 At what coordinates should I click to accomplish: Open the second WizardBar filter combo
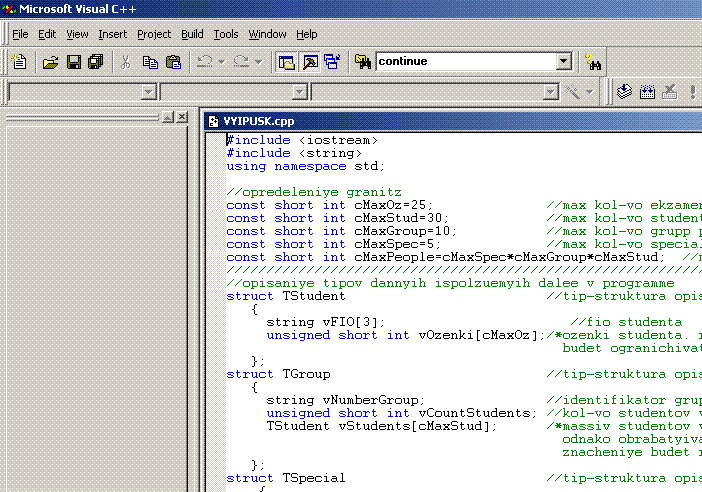click(x=234, y=92)
